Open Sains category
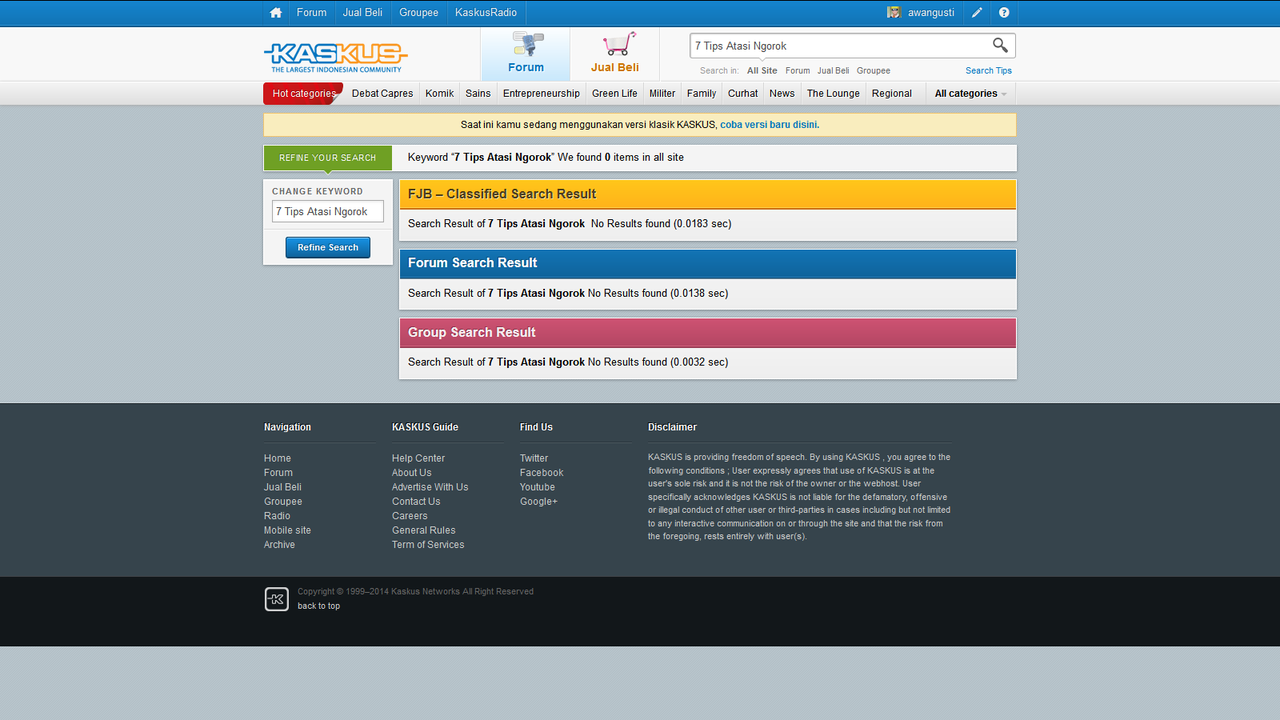Image resolution: width=1280 pixels, height=720 pixels. [x=478, y=93]
